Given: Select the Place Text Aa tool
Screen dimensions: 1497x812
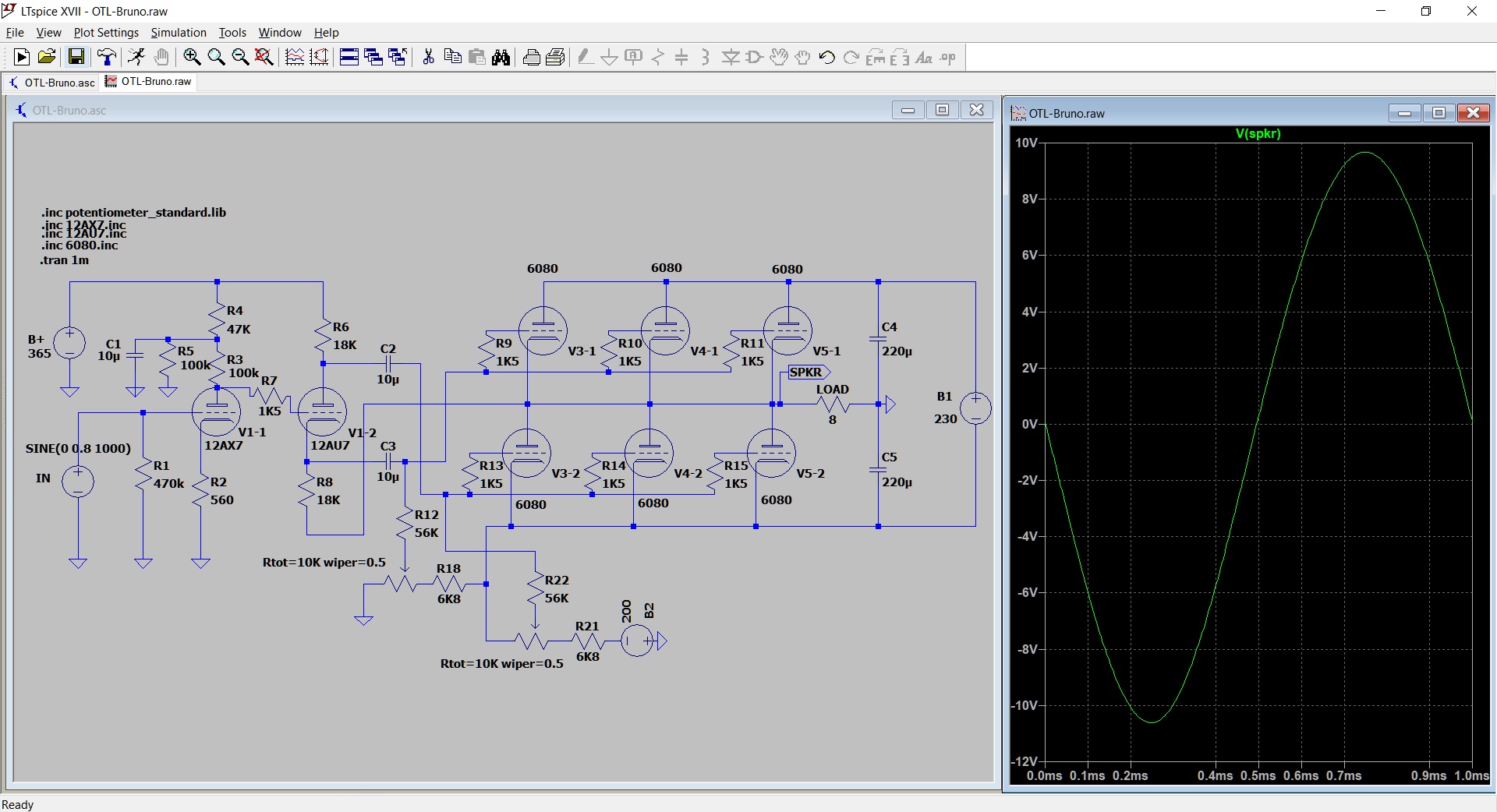Looking at the screenshot, I should pyautogui.click(x=924, y=57).
